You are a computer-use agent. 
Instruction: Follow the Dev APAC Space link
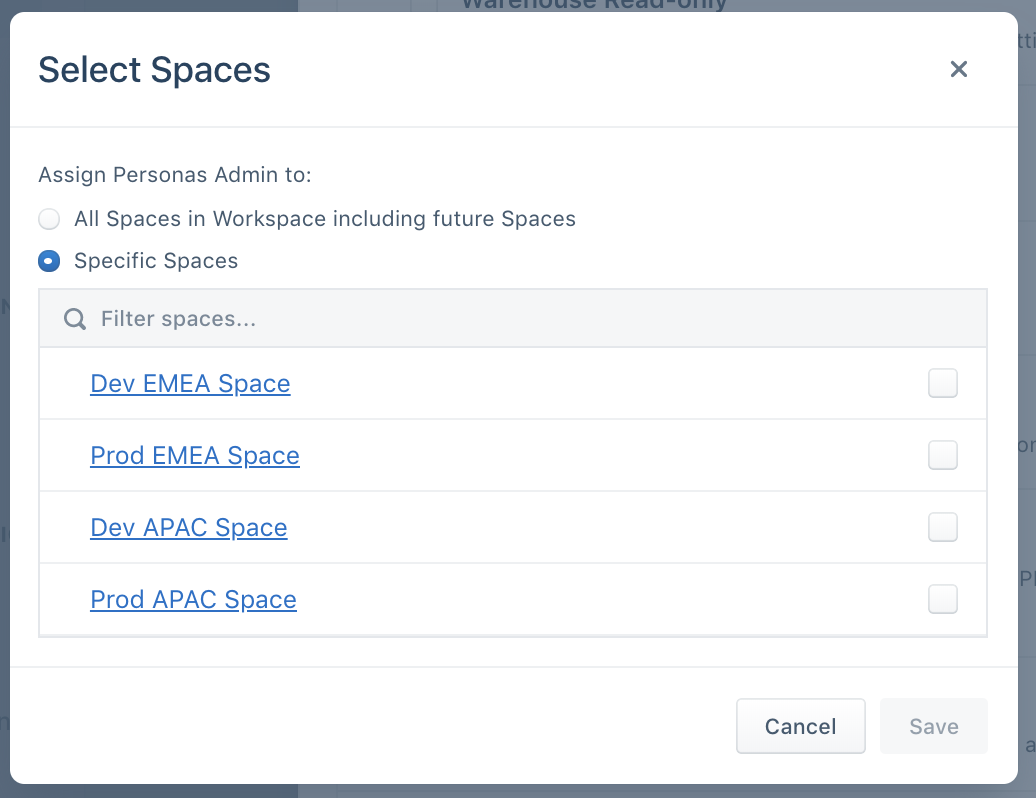(x=189, y=528)
